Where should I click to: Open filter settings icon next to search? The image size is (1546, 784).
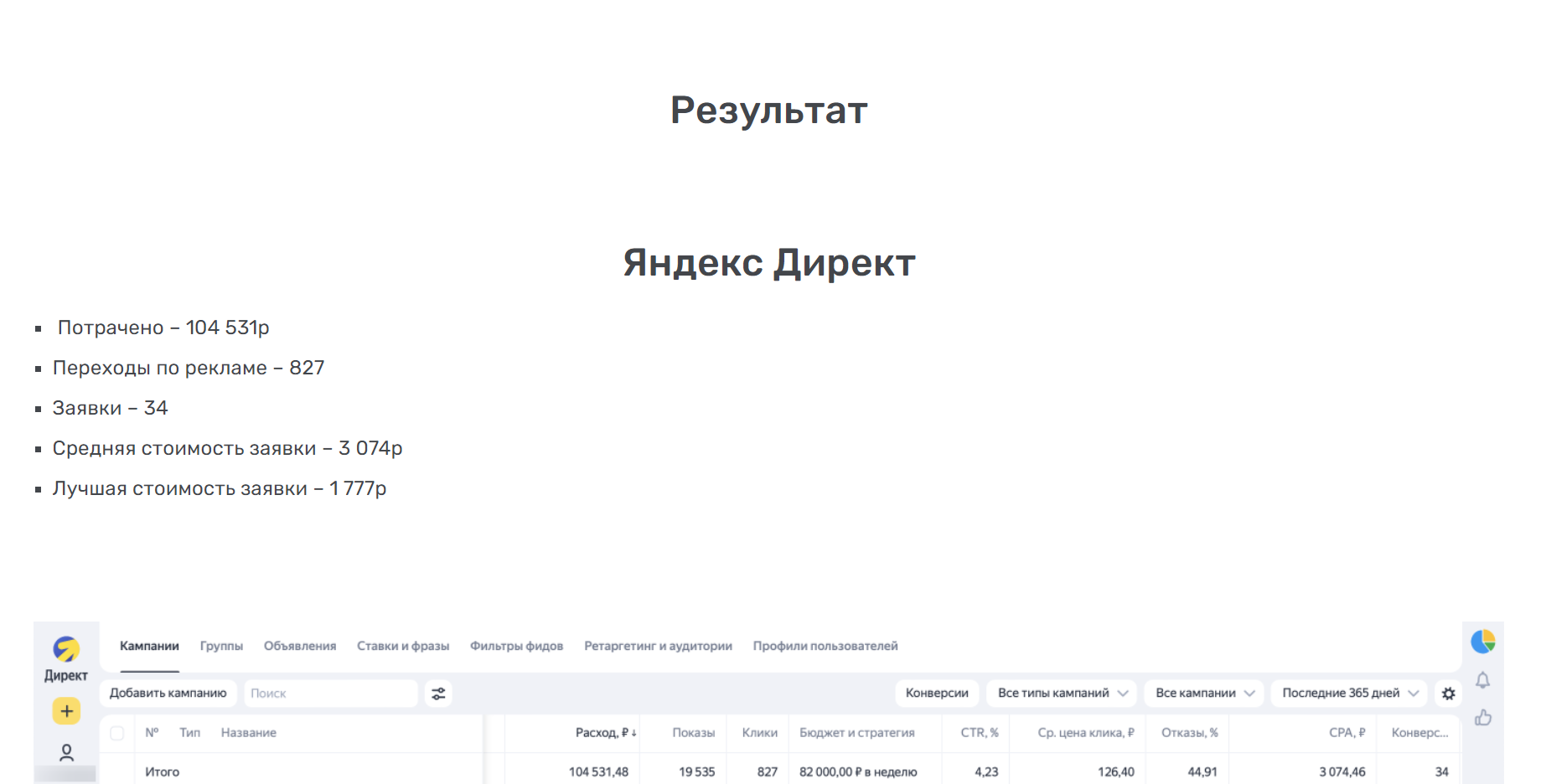[x=438, y=694]
